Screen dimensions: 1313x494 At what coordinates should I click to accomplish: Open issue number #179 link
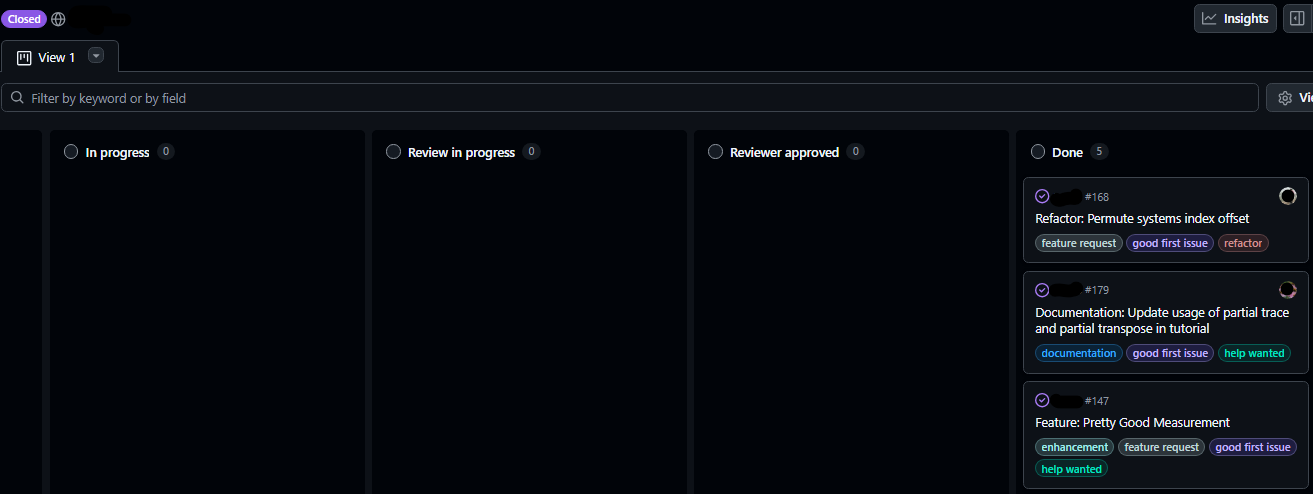click(x=1097, y=290)
